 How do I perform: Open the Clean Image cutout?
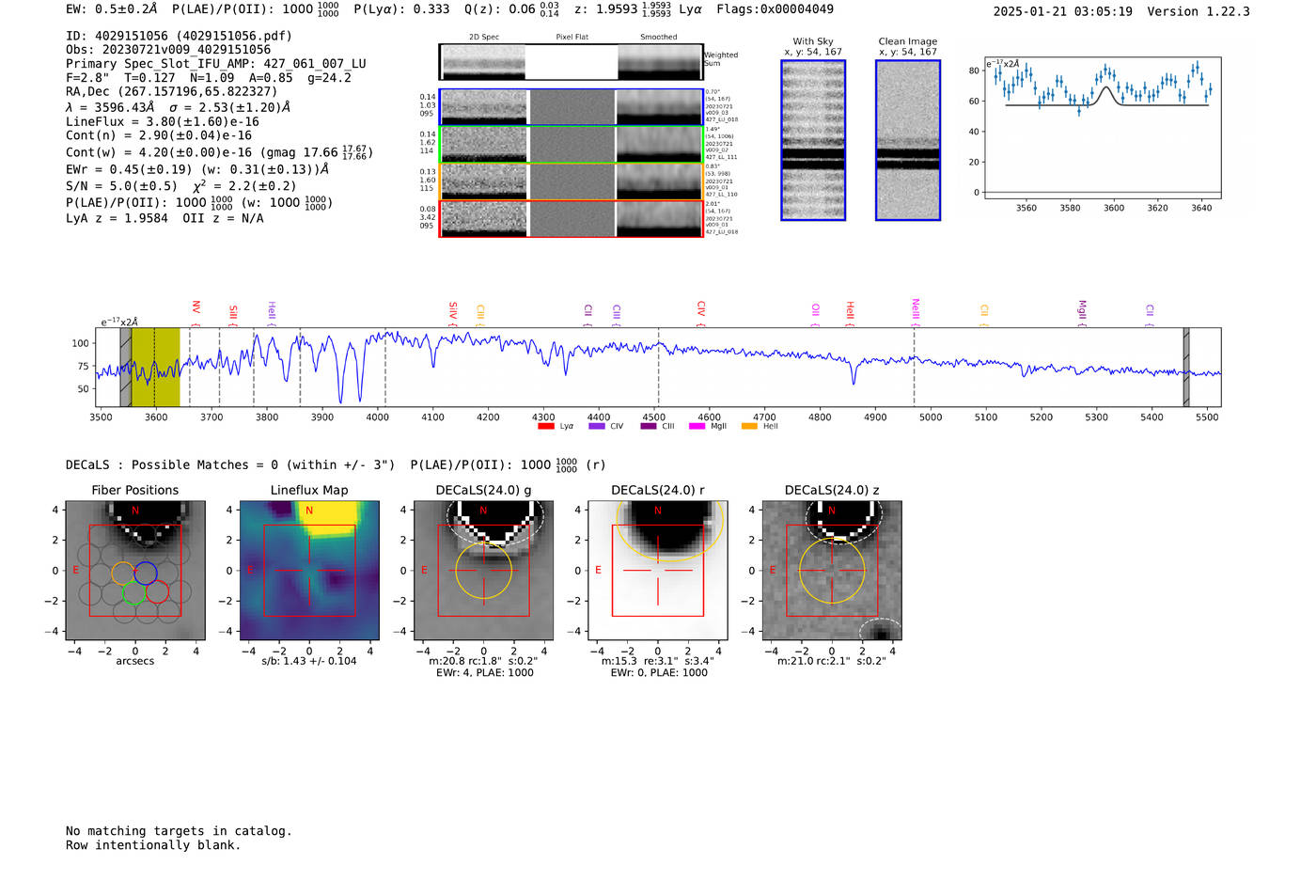908,140
